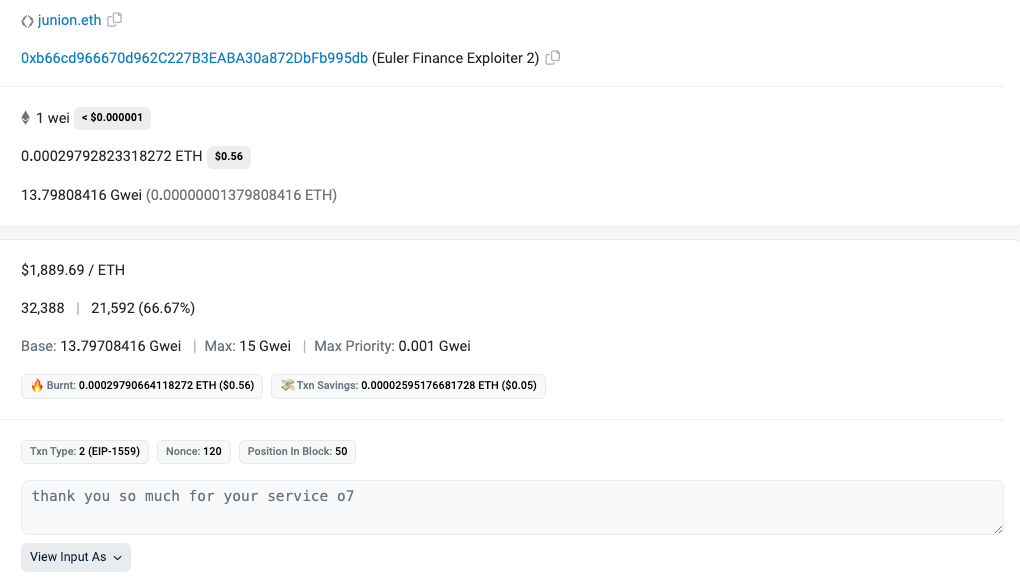The width and height of the screenshot is (1020, 585).
Task: Click the 13.79808416 Gwei gas price text
Action: 81,195
